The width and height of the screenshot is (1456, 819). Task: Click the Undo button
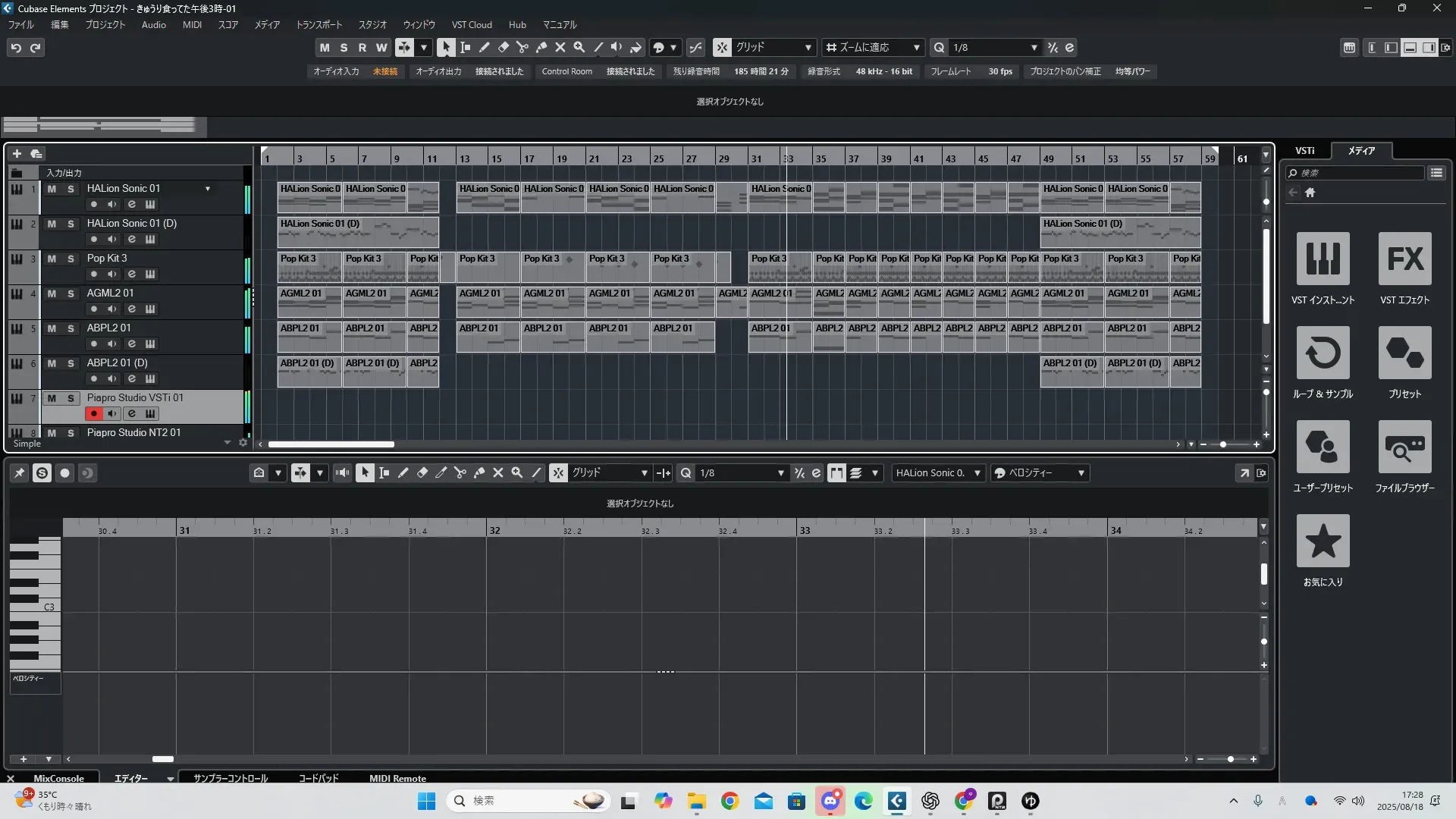coord(16,47)
